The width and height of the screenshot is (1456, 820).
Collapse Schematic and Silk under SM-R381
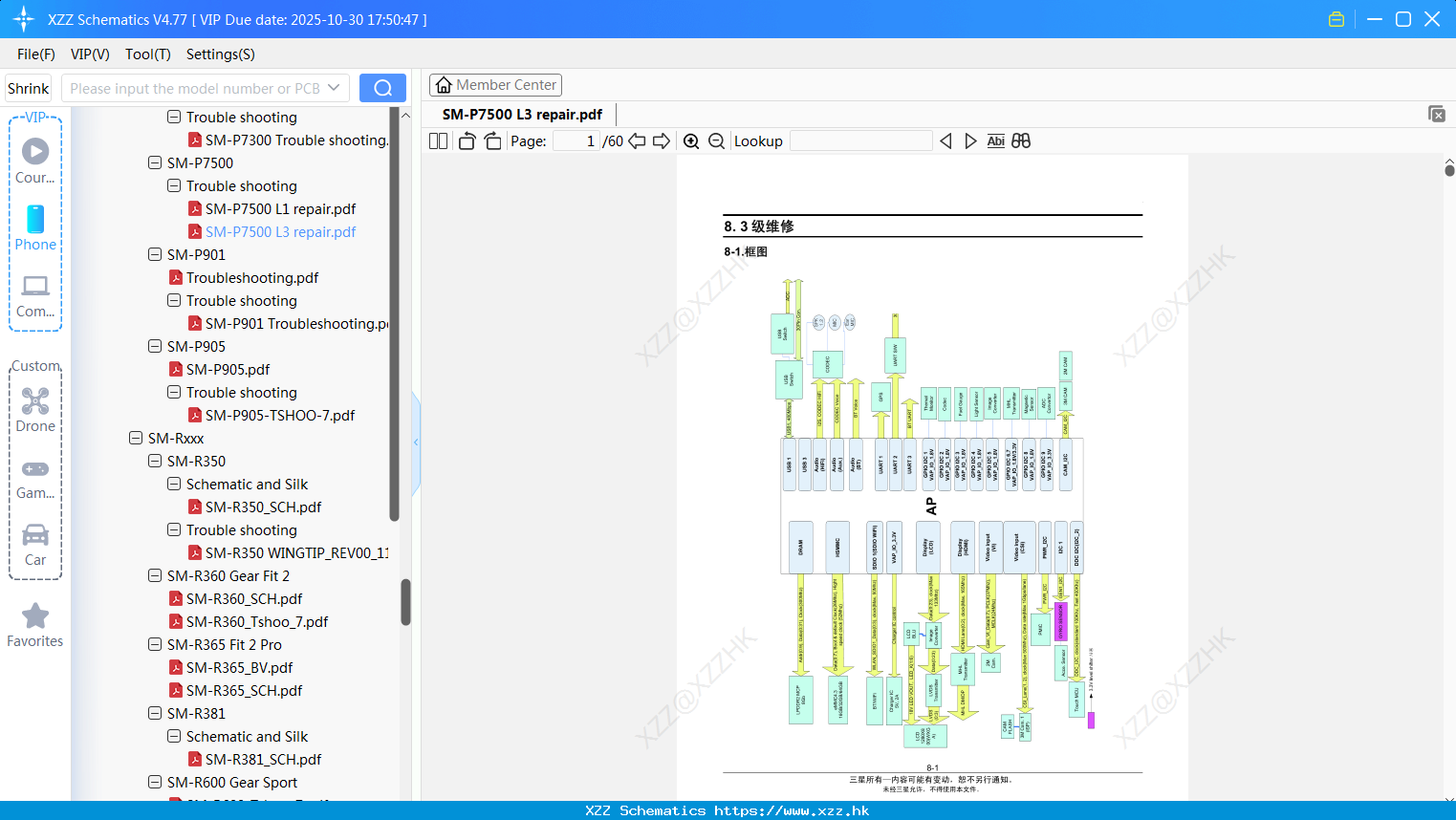click(x=174, y=736)
